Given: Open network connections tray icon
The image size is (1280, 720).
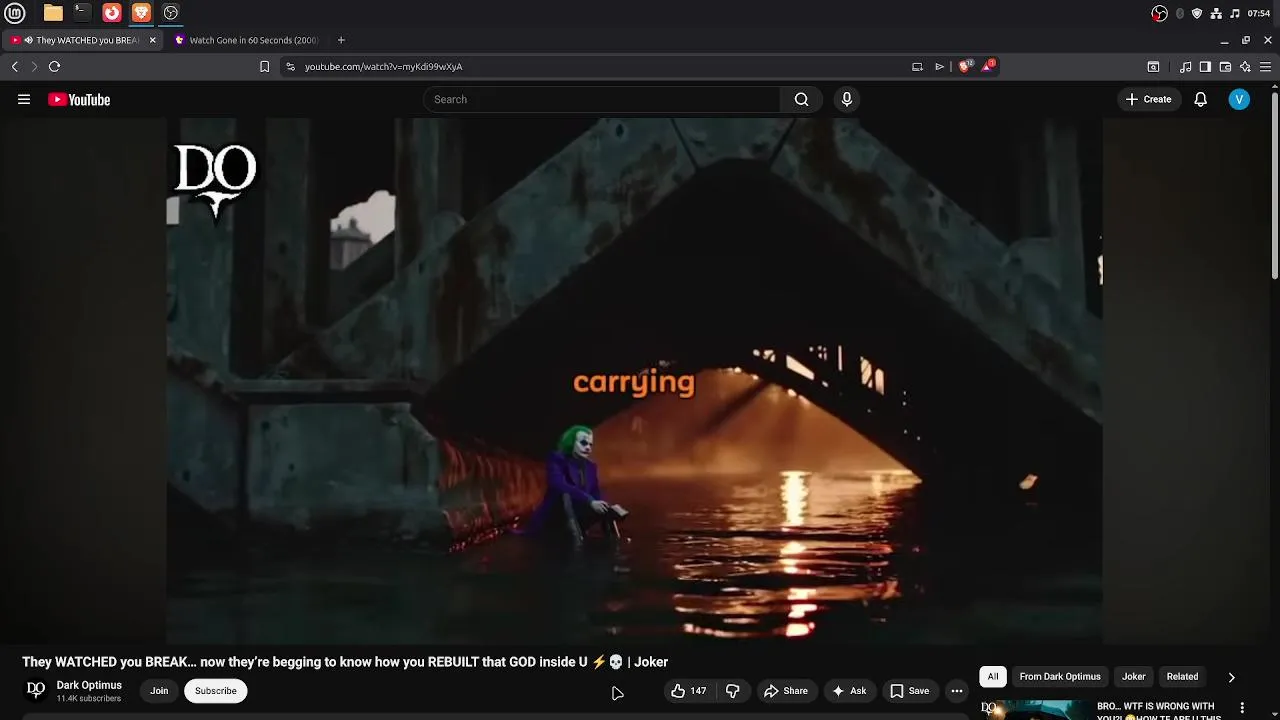Looking at the screenshot, I should 1216,13.
